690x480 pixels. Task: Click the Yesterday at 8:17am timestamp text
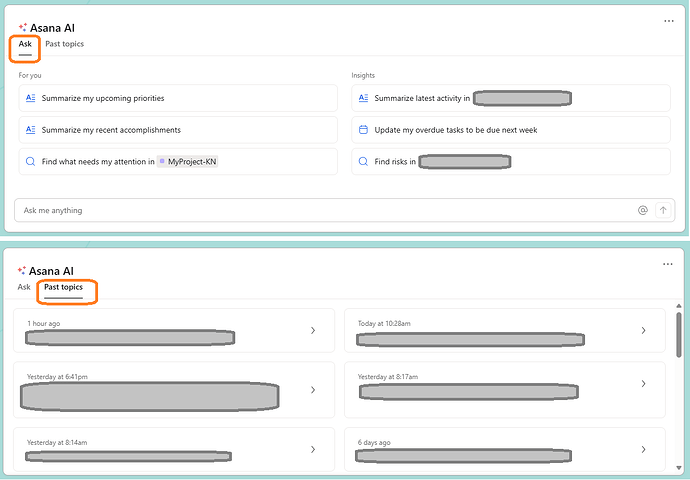[388, 377]
